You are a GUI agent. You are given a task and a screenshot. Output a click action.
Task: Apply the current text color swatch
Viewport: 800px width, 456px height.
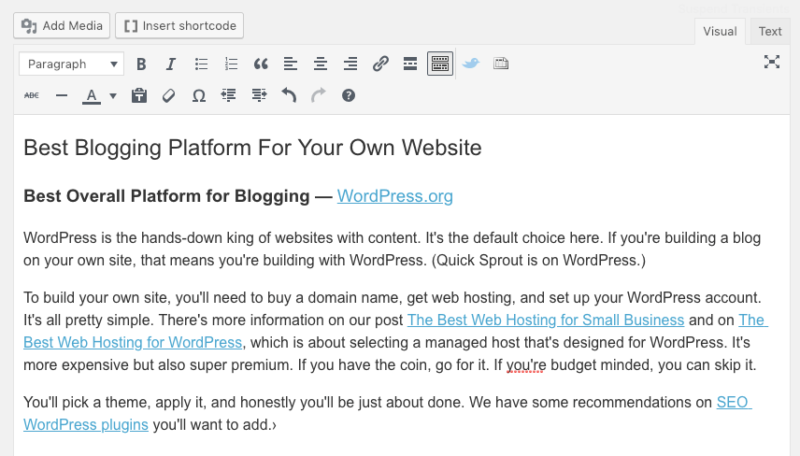coord(91,96)
